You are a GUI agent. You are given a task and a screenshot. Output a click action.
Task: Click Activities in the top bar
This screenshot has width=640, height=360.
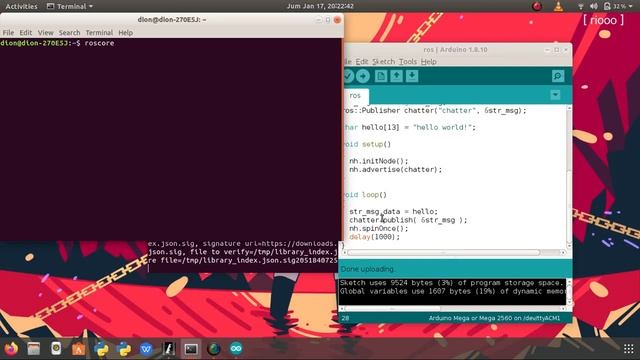pyautogui.click(x=21, y=6)
